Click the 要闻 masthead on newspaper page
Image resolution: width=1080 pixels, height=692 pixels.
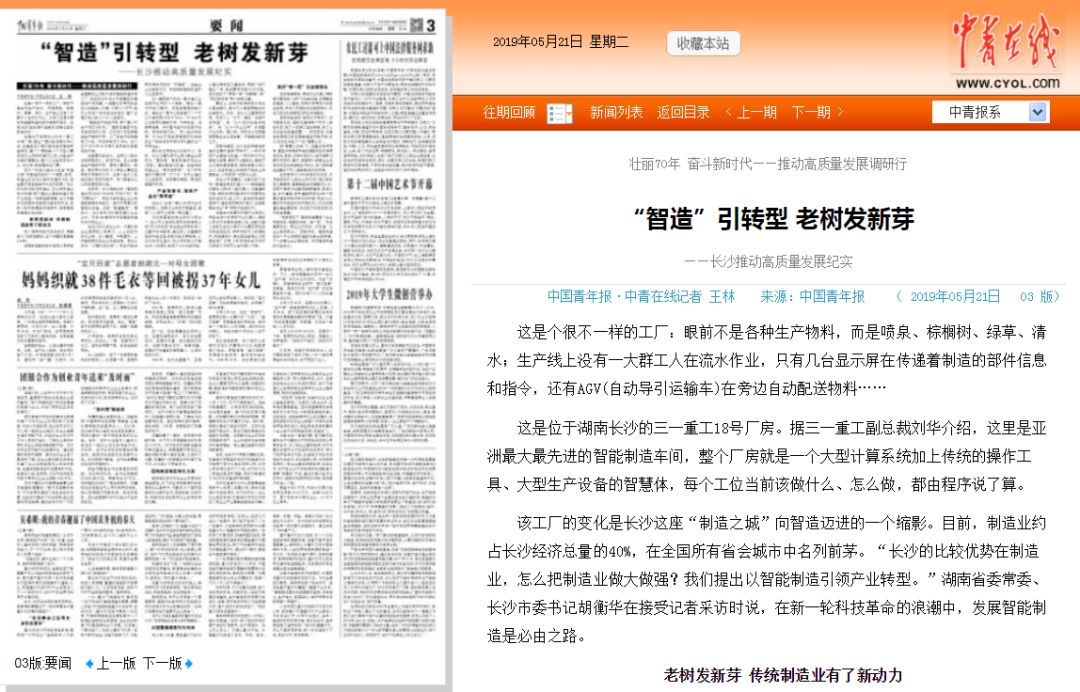point(227,26)
